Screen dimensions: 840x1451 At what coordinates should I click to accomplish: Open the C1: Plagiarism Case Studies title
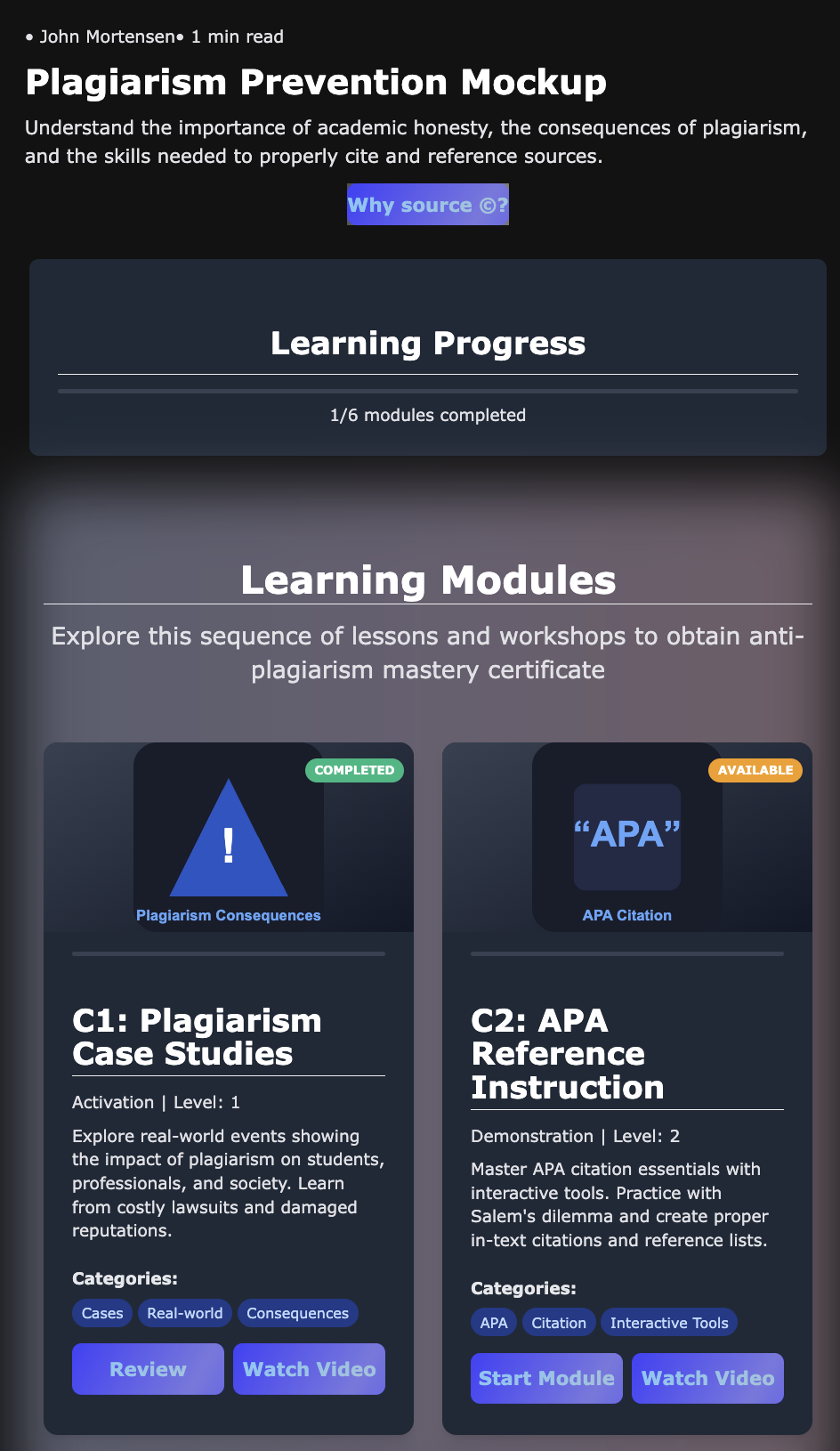(x=197, y=1037)
